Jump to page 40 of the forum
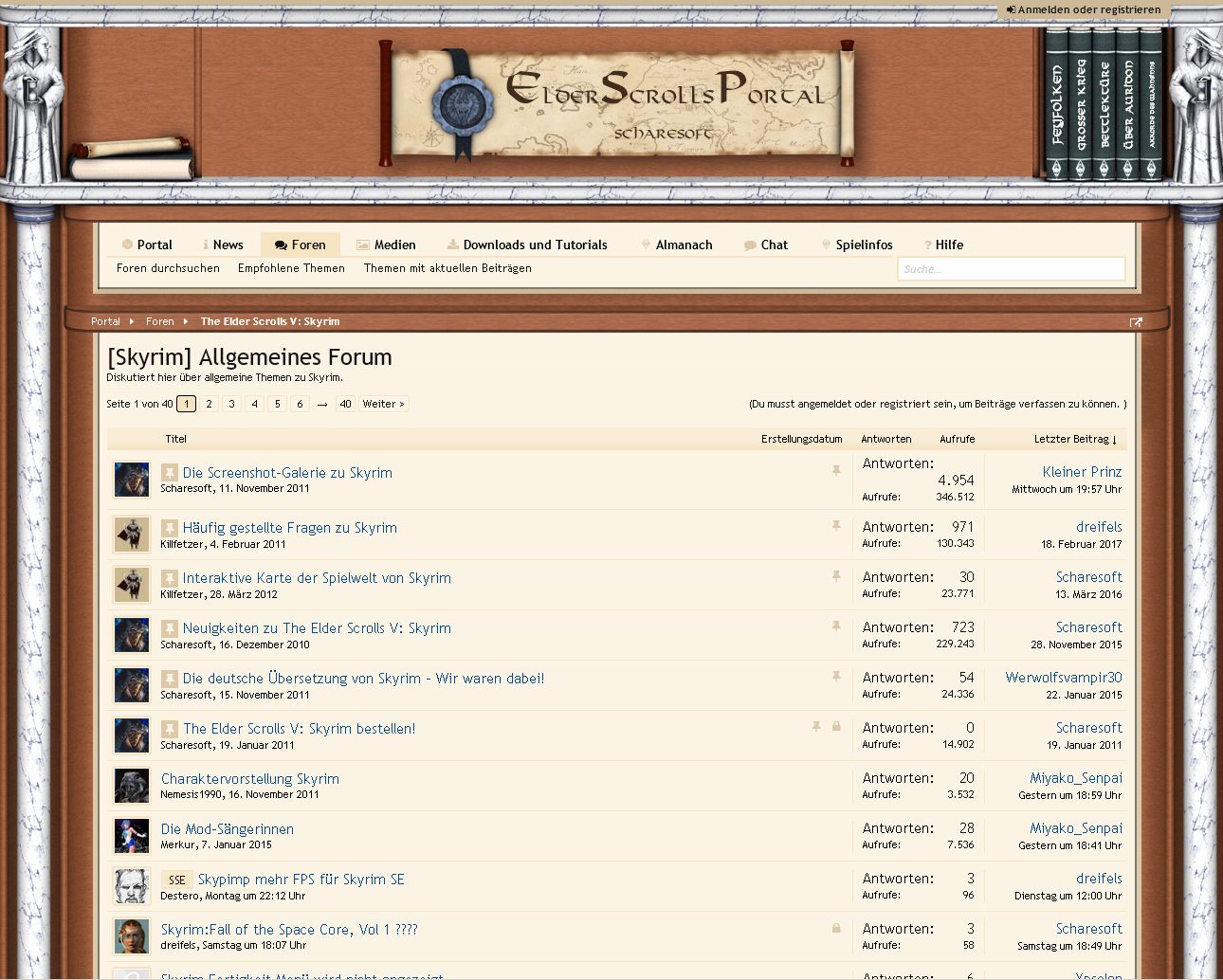Viewport: 1223px width, 980px height. 345,404
